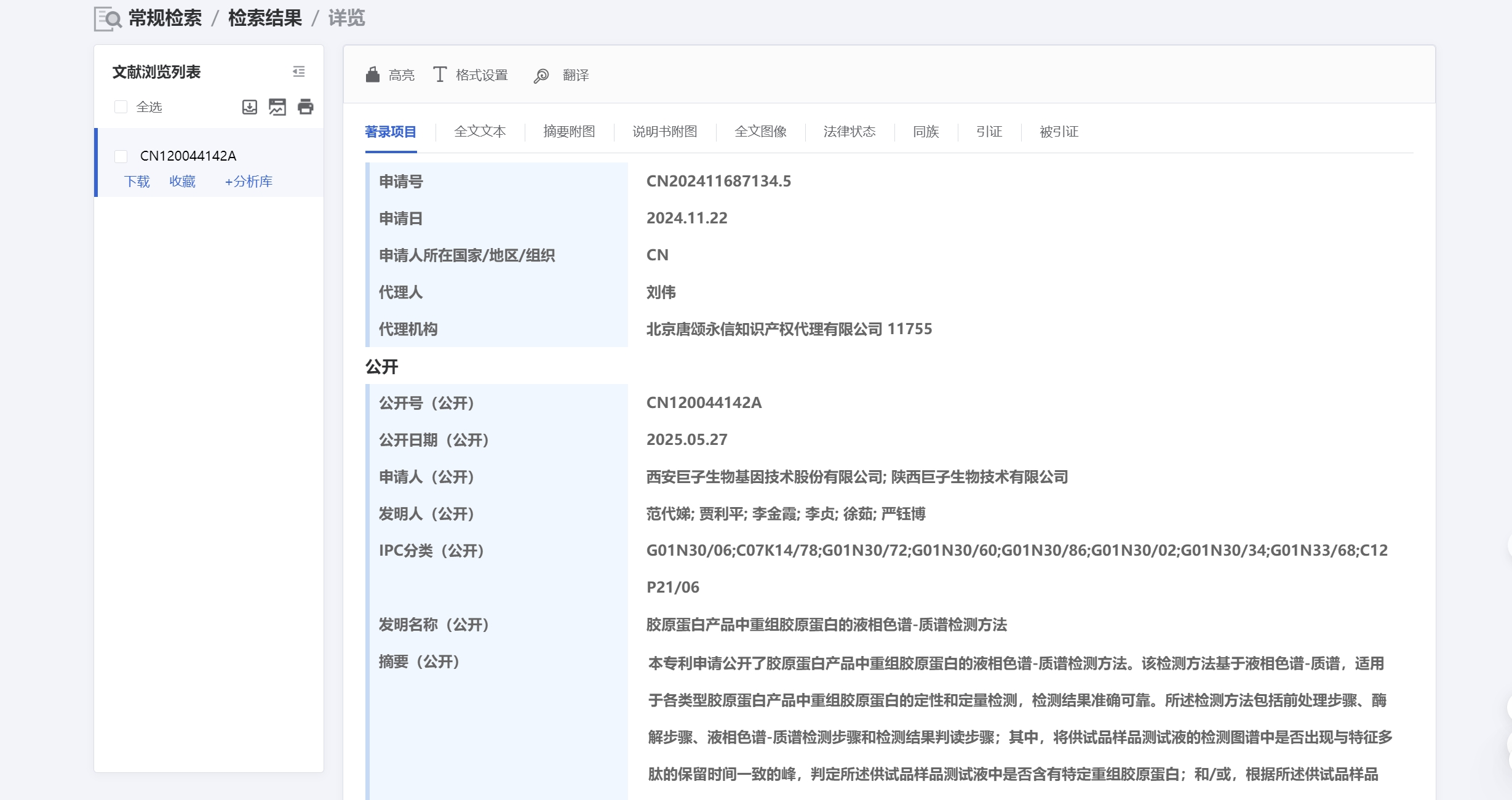Tick the checkbox beside CN120044142A
This screenshot has height=800, width=1512.
pos(121,156)
